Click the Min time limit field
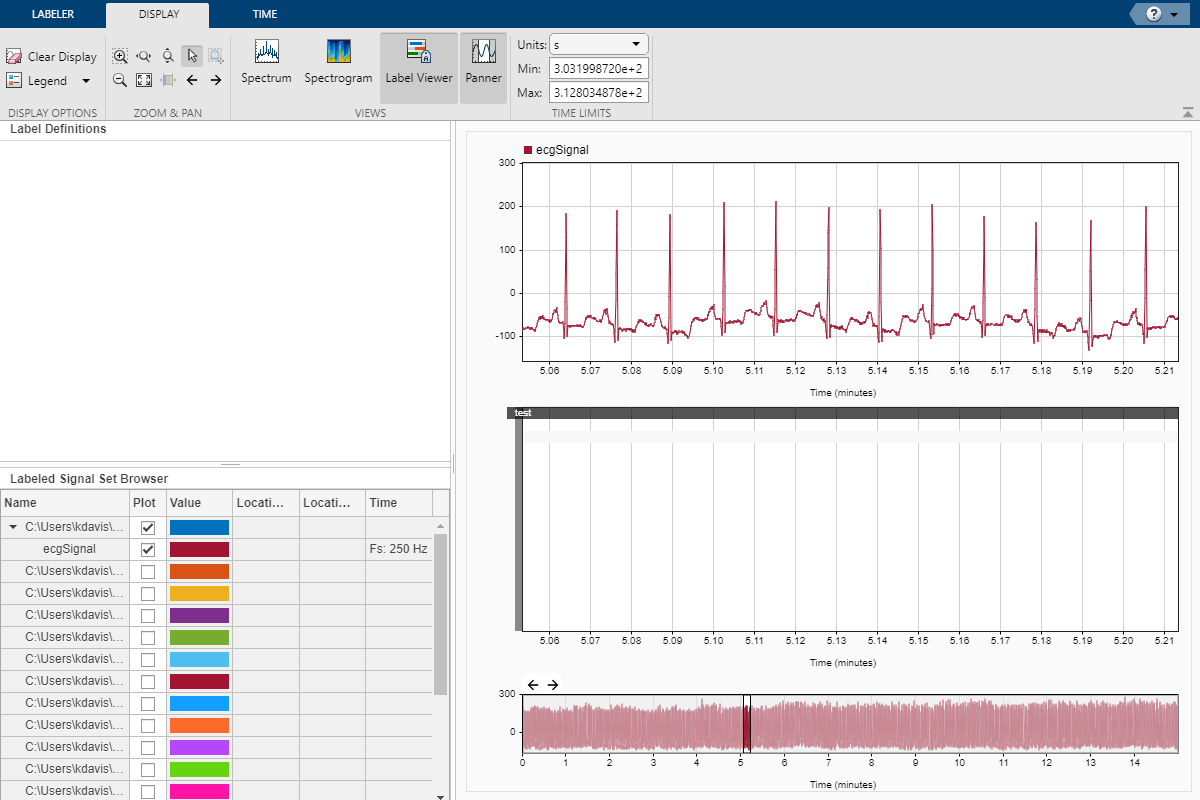The height and width of the screenshot is (800, 1200). click(598, 69)
